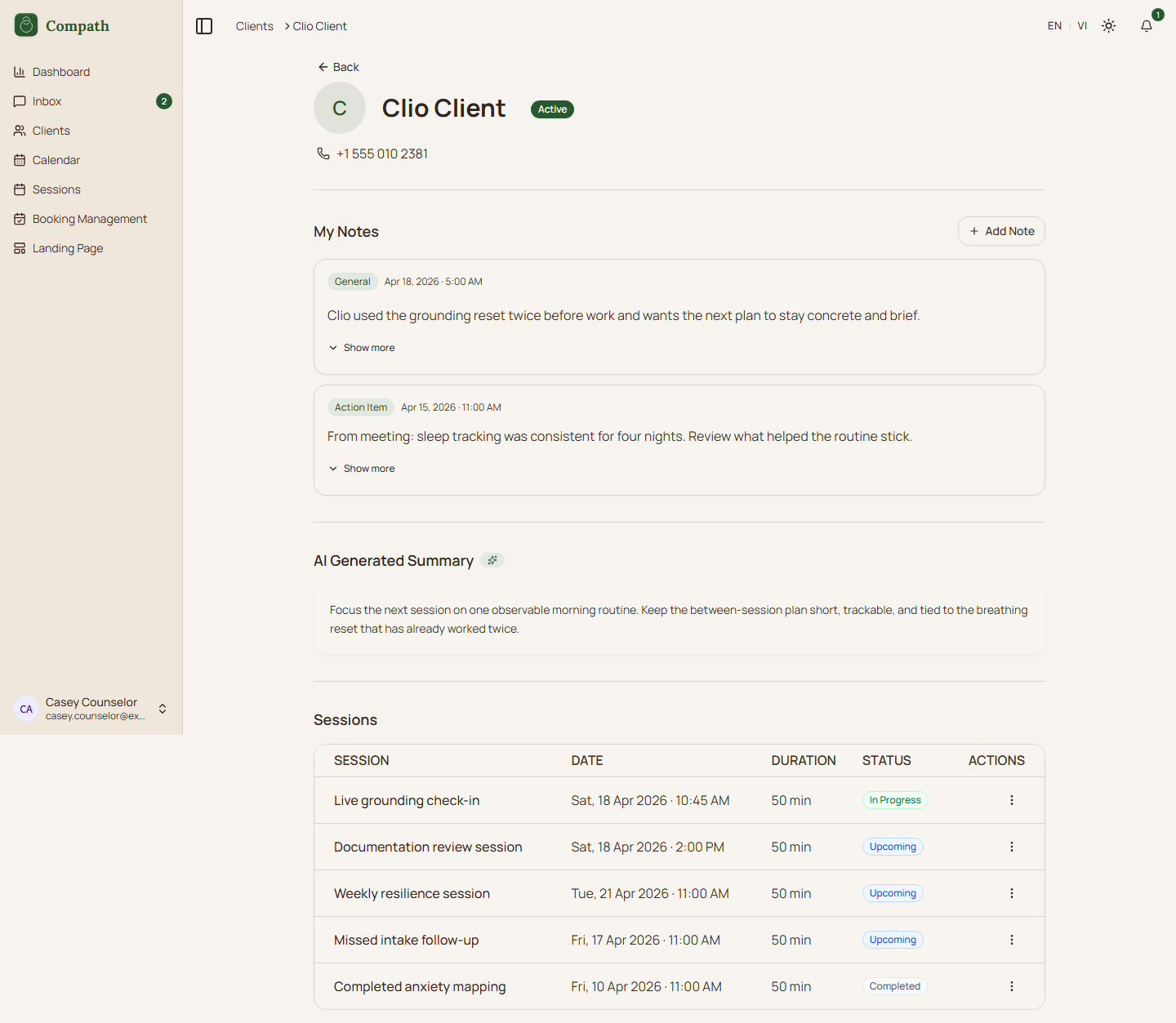Click the Back link
The image size is (1176, 1023).
pos(338,67)
